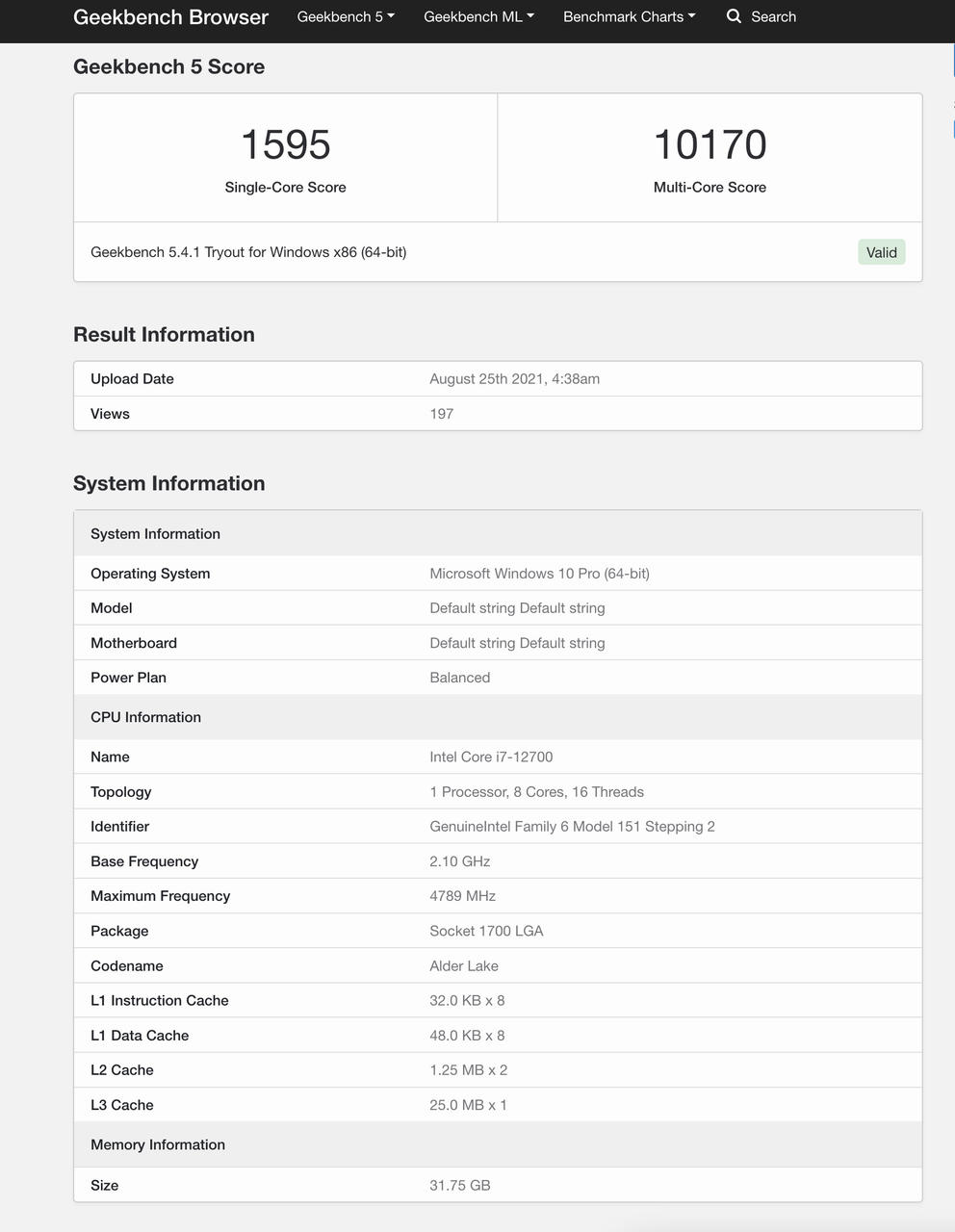Click the CPU Name row label
955x1232 pixels.
pyautogui.click(x=110, y=757)
